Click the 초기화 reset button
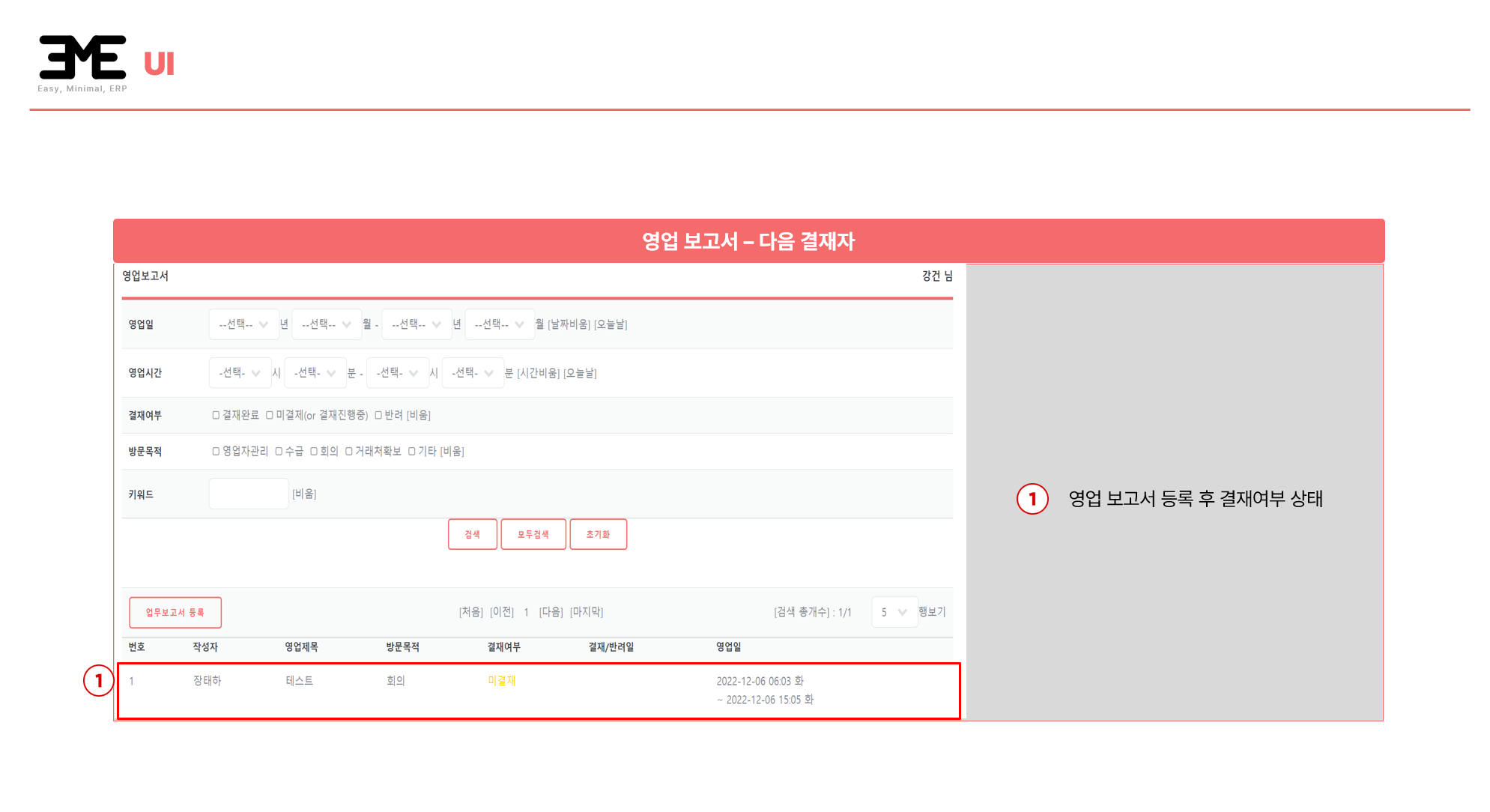 [598, 534]
